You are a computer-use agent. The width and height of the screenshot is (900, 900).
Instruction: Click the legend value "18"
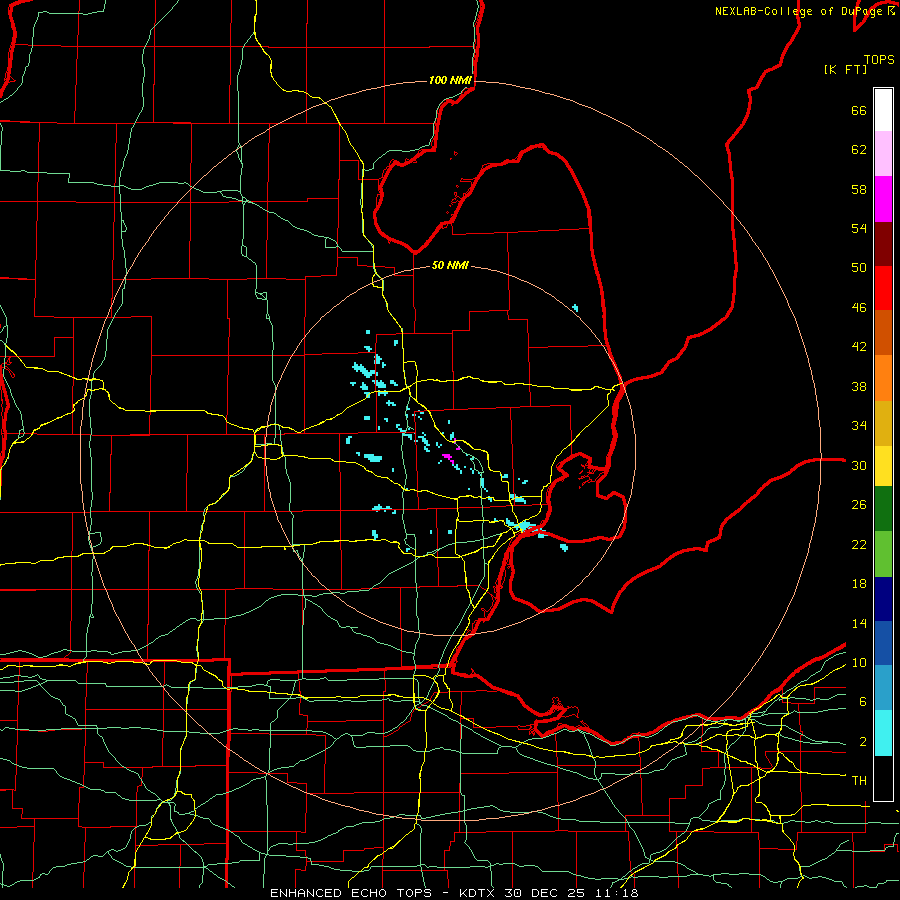[859, 584]
